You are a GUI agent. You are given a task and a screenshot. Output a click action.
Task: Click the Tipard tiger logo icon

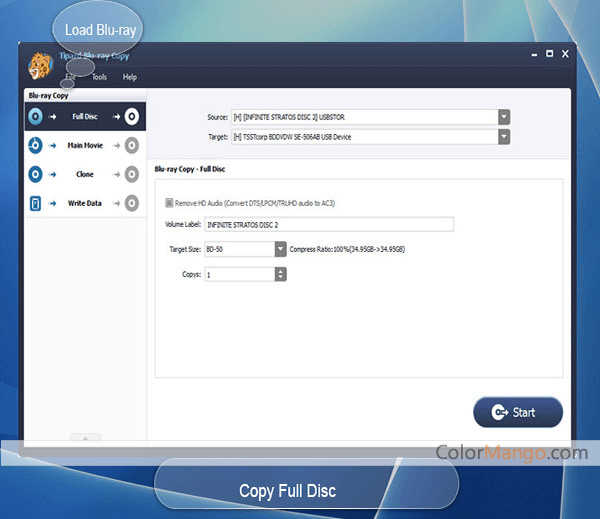(41, 65)
